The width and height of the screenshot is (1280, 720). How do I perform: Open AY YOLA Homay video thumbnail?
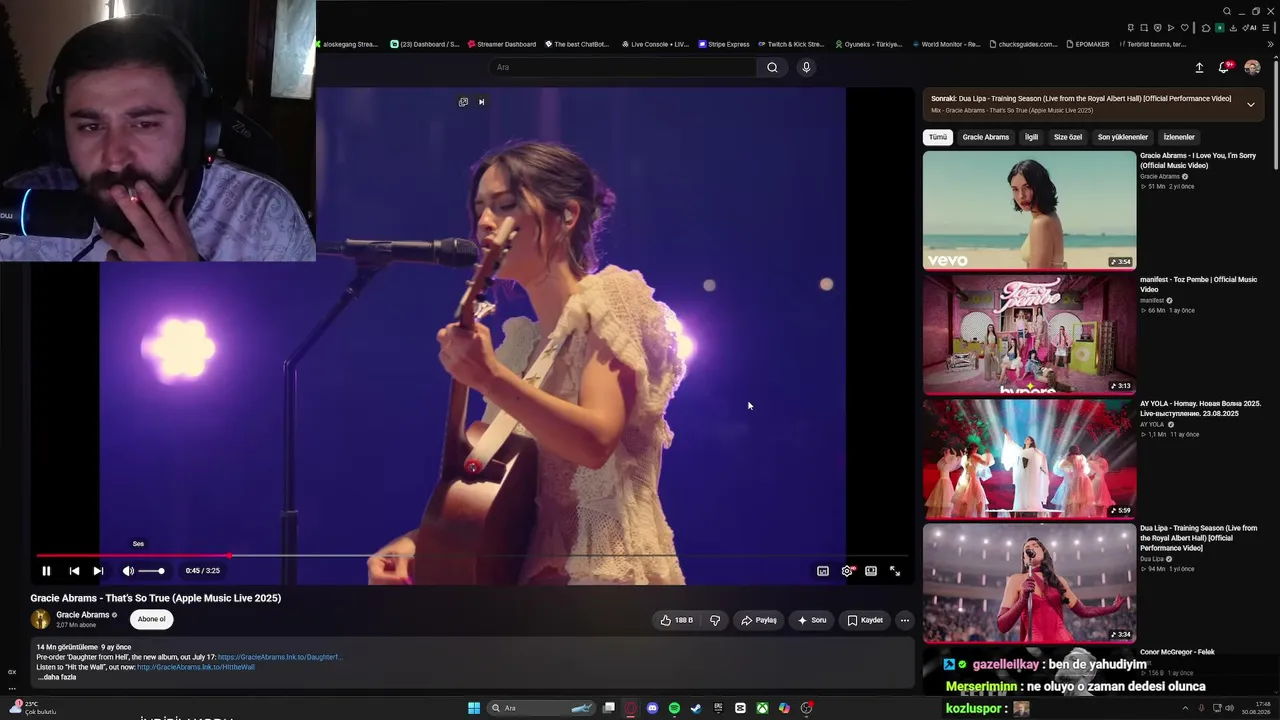1029,459
